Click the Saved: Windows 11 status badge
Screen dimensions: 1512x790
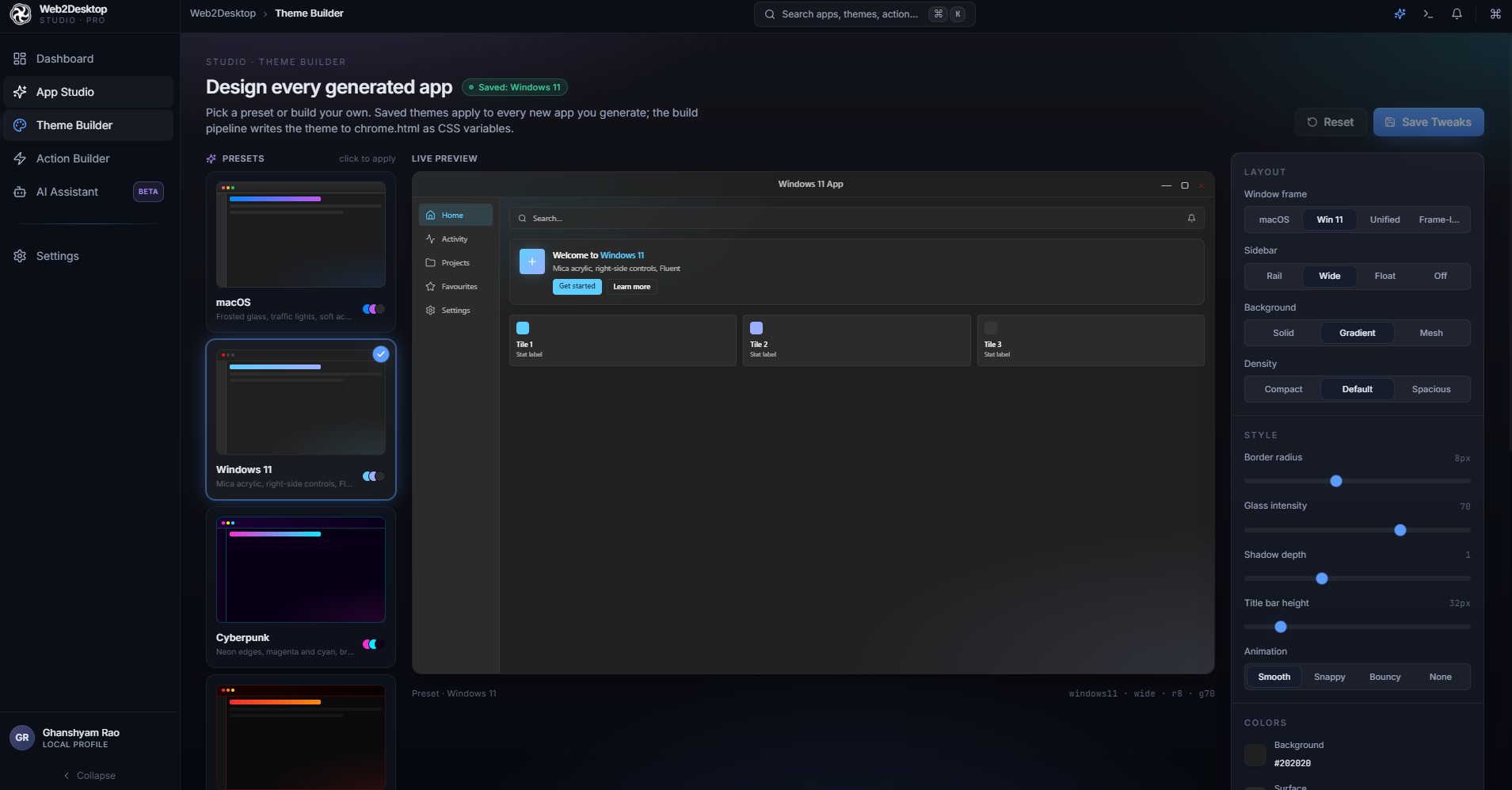click(515, 87)
